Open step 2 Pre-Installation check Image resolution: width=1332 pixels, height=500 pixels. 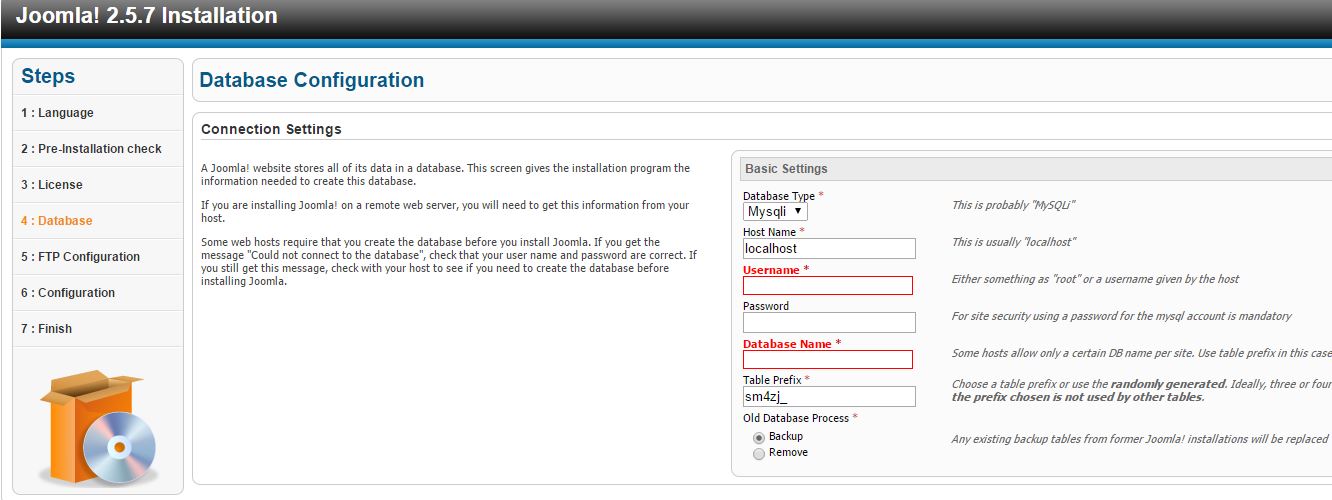point(91,149)
